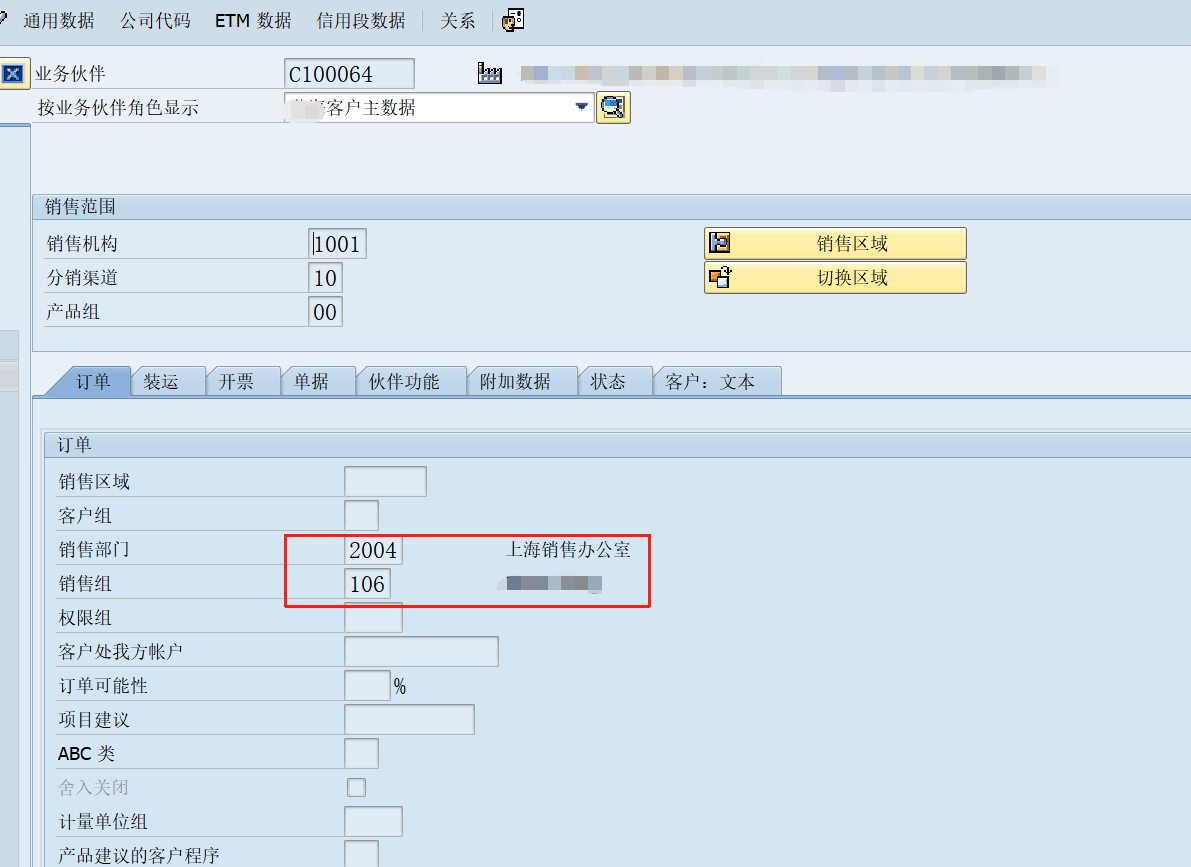Open 关系 in the toolbar
This screenshot has height=867, width=1191.
point(458,21)
